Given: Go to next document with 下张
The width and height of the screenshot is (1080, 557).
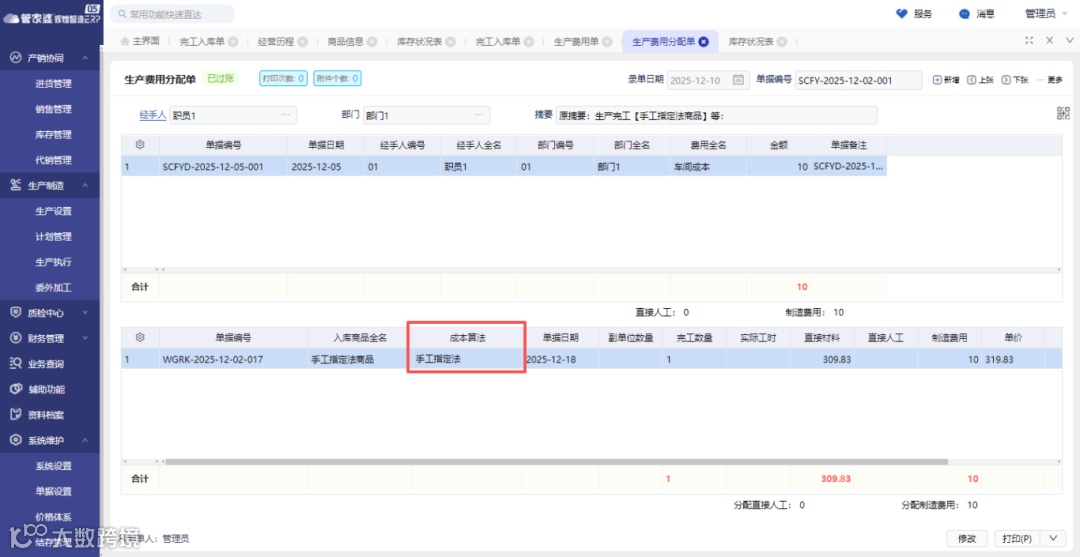Looking at the screenshot, I should pyautogui.click(x=1015, y=80).
